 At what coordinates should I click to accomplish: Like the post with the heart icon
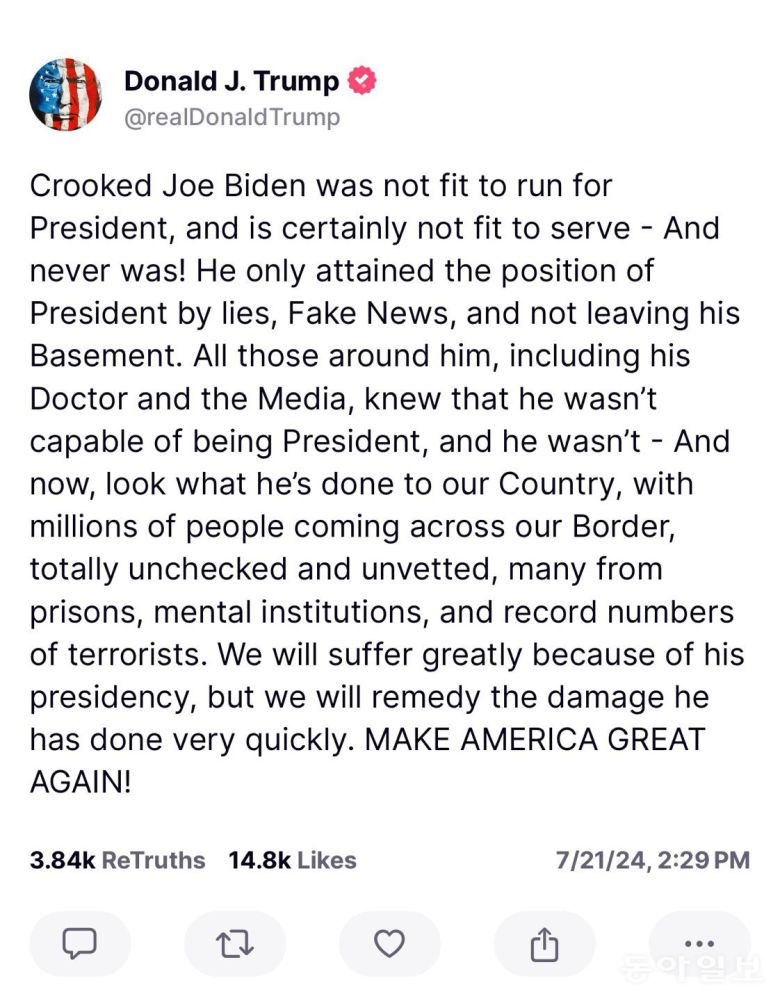pos(389,943)
